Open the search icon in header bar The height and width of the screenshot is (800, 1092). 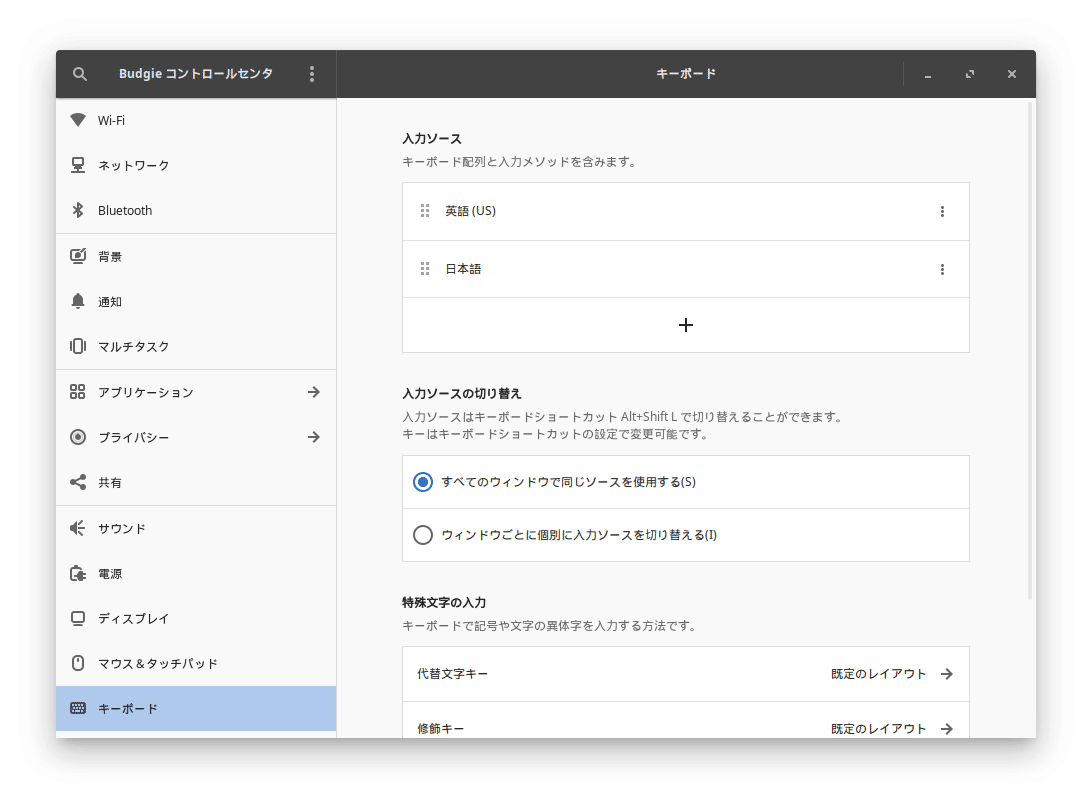pos(80,74)
